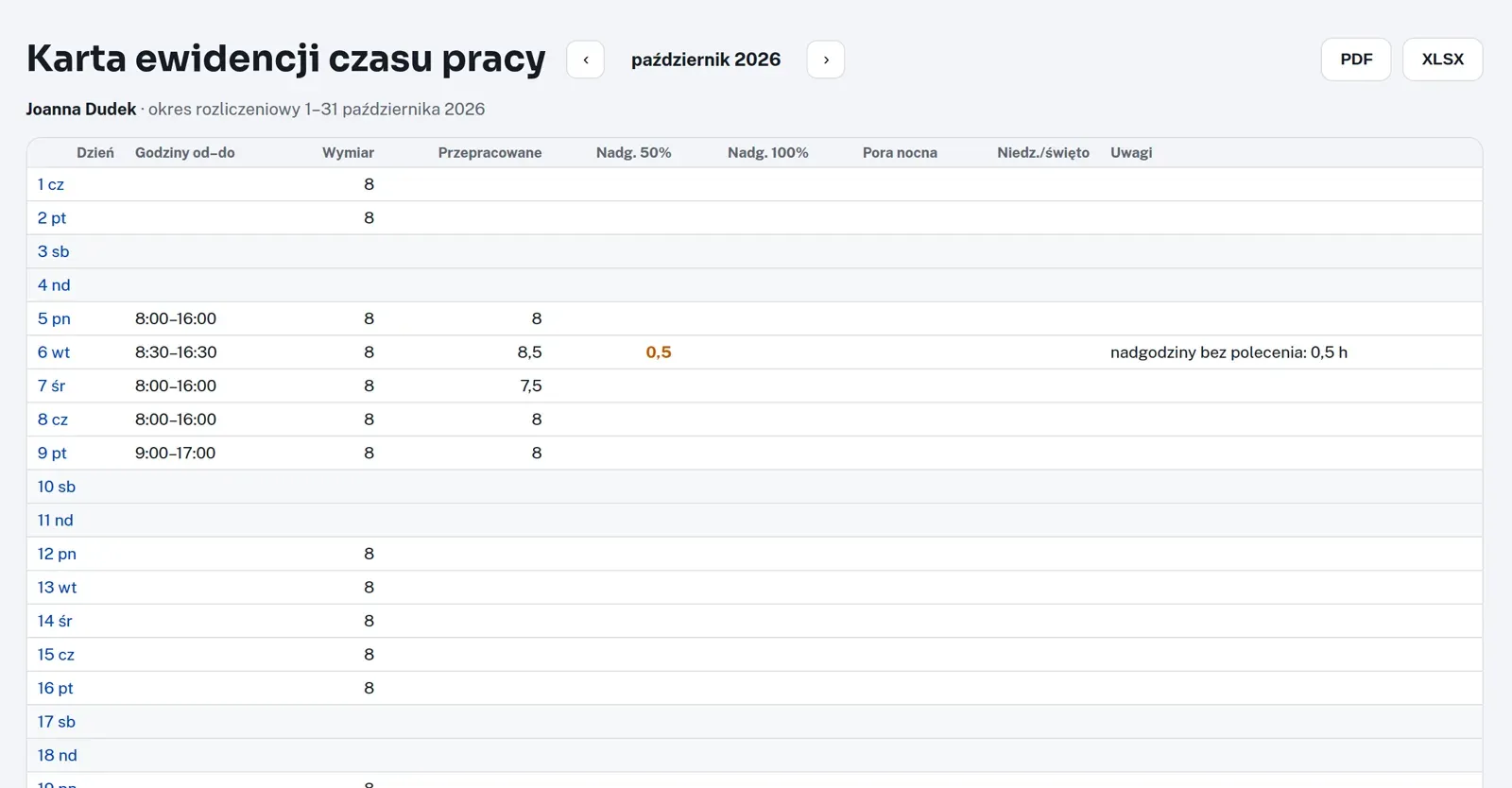Viewport: 1512px width, 788px height.
Task: Open the day link '5 pn'
Action: [x=54, y=318]
